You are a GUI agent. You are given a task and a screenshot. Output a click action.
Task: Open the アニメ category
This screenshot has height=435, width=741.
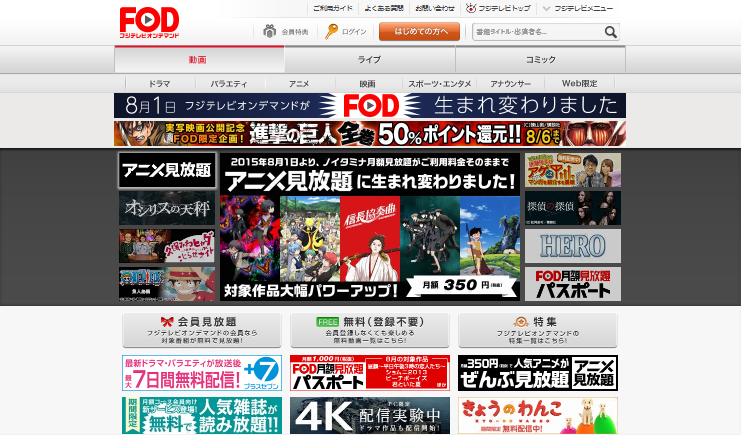[299, 84]
